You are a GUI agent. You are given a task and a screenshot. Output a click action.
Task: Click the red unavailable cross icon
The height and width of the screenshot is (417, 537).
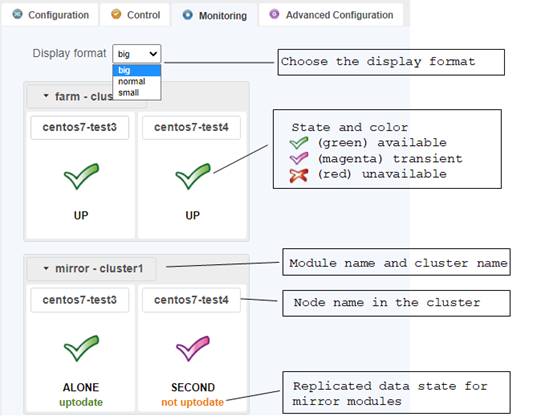pos(299,176)
